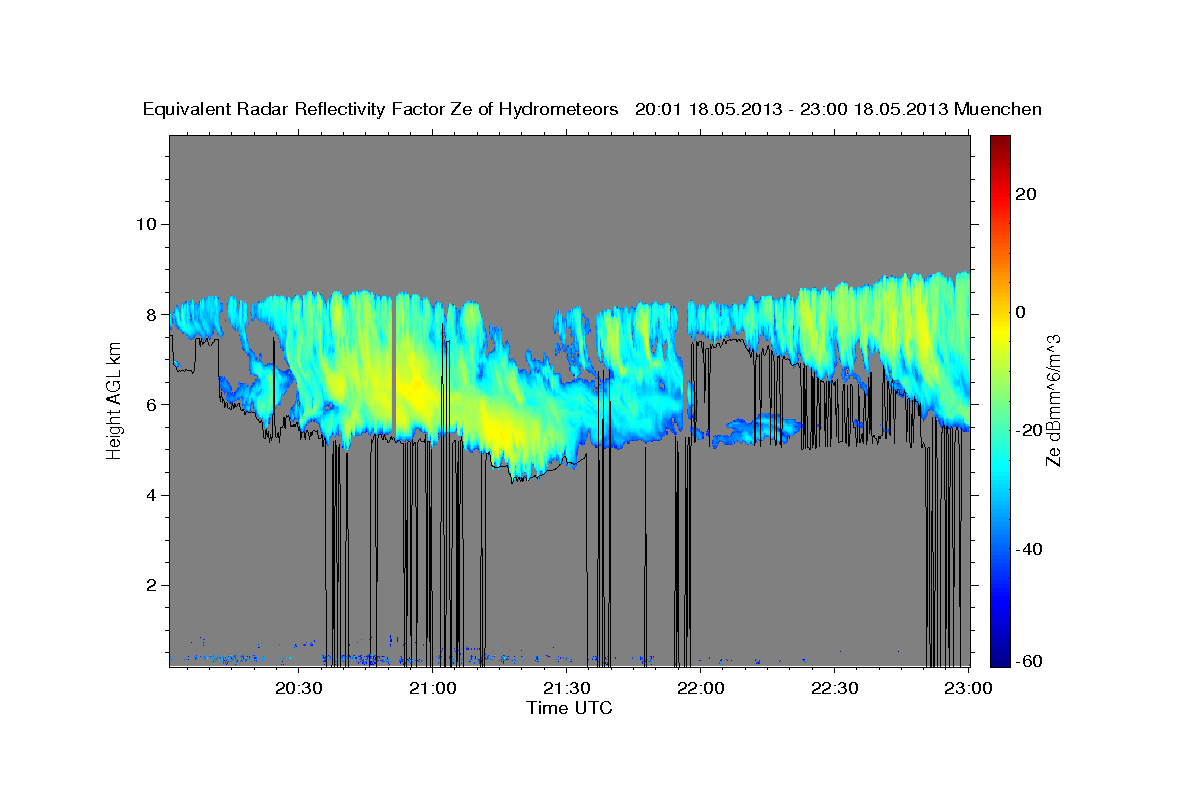Click the colorbar label '-60'

1030,661
